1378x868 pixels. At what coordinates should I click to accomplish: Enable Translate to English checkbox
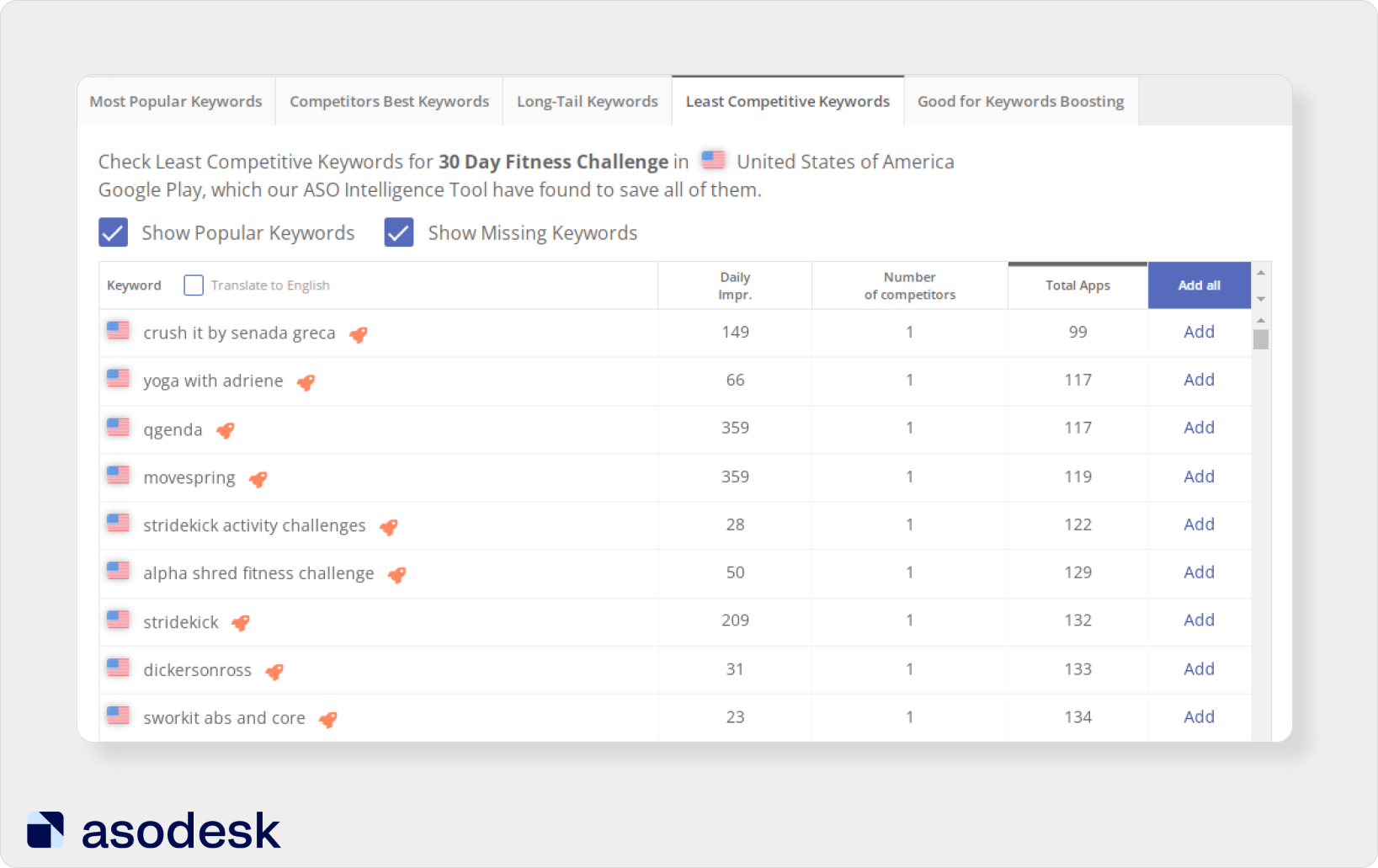point(194,285)
